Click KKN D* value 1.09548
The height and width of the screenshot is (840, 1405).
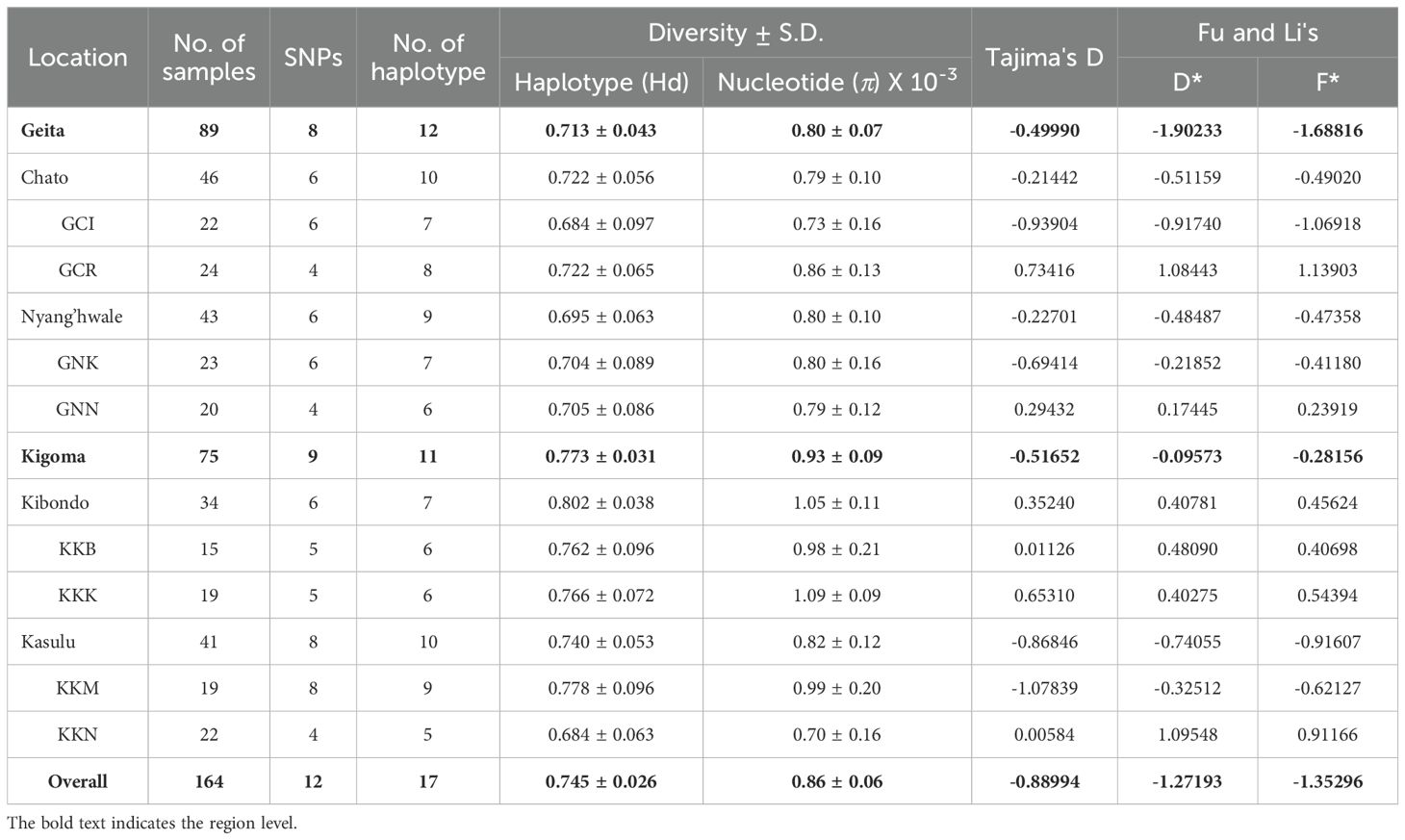1188,734
